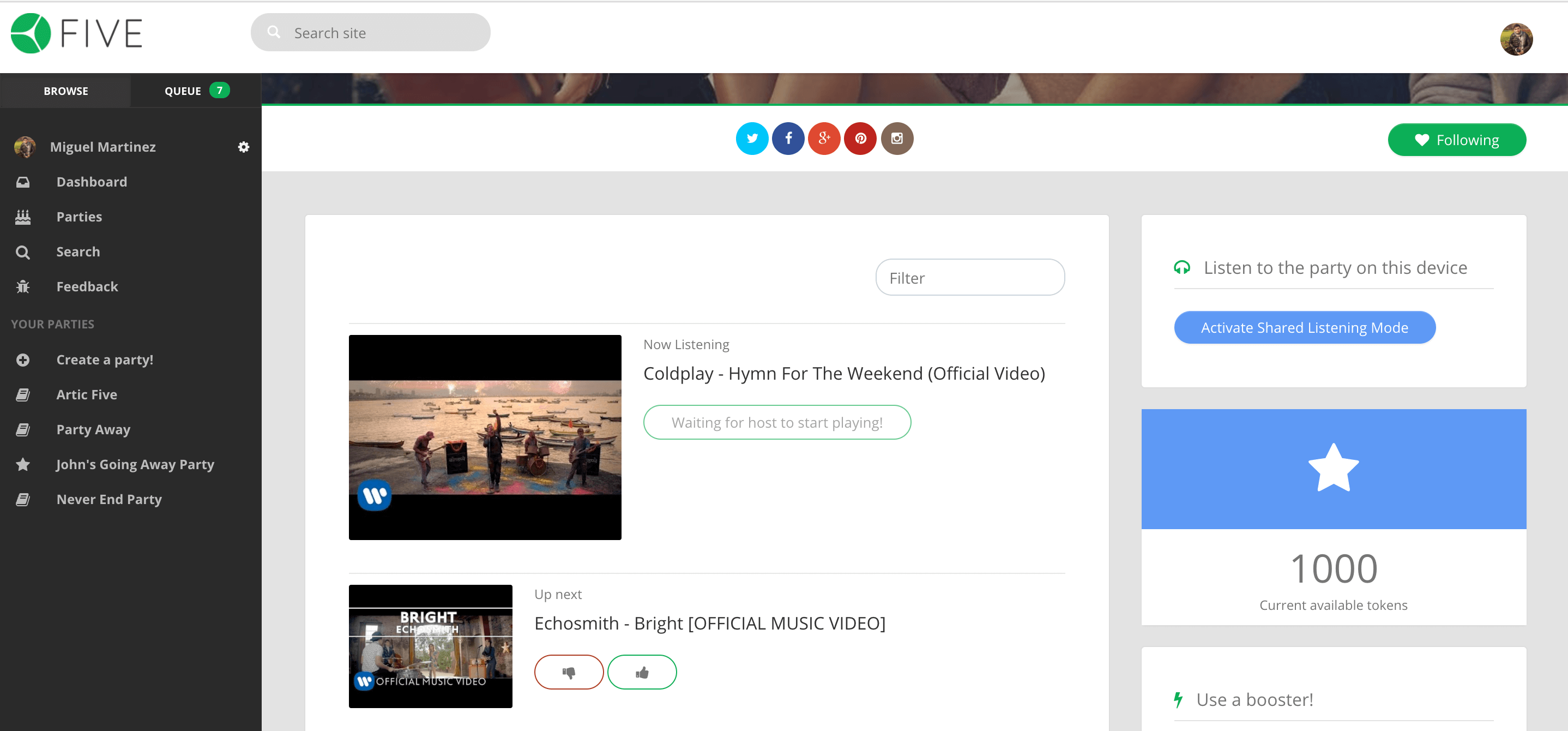
Task: Open user avatar menu in header
Action: tap(1516, 40)
